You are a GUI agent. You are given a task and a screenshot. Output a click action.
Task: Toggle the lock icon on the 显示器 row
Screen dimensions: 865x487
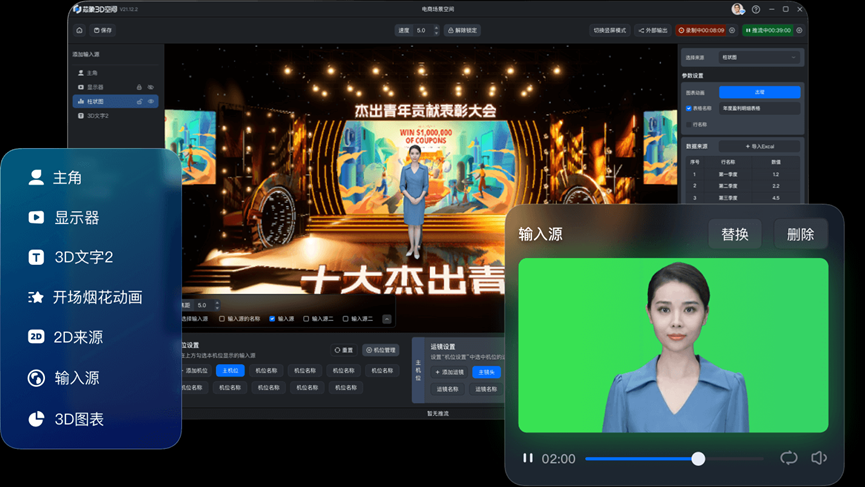tap(139, 87)
